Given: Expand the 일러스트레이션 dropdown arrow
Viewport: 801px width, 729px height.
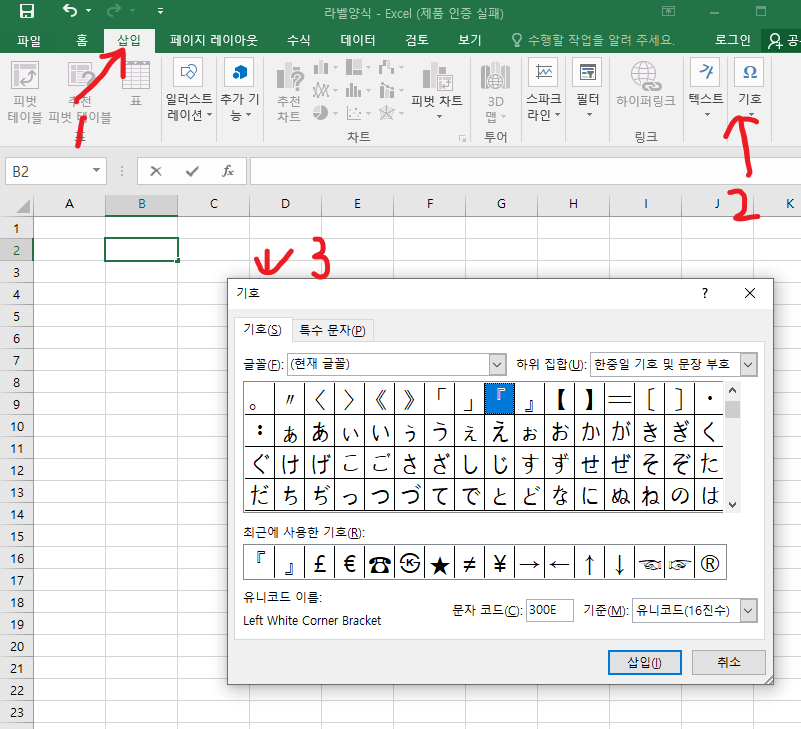Looking at the screenshot, I should [x=209, y=115].
